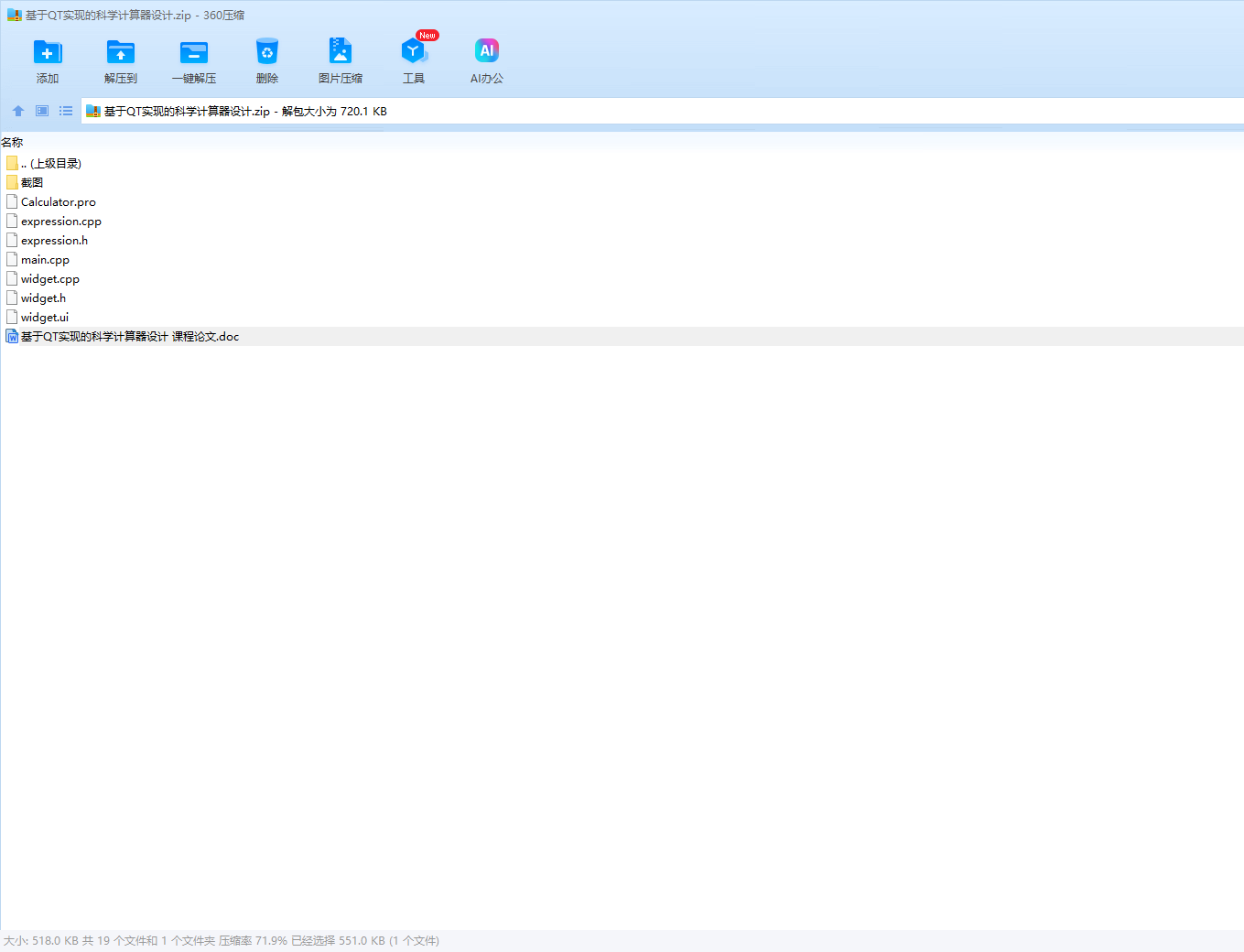Select the 课程论文.doc file name
1244x952 pixels.
coord(130,337)
